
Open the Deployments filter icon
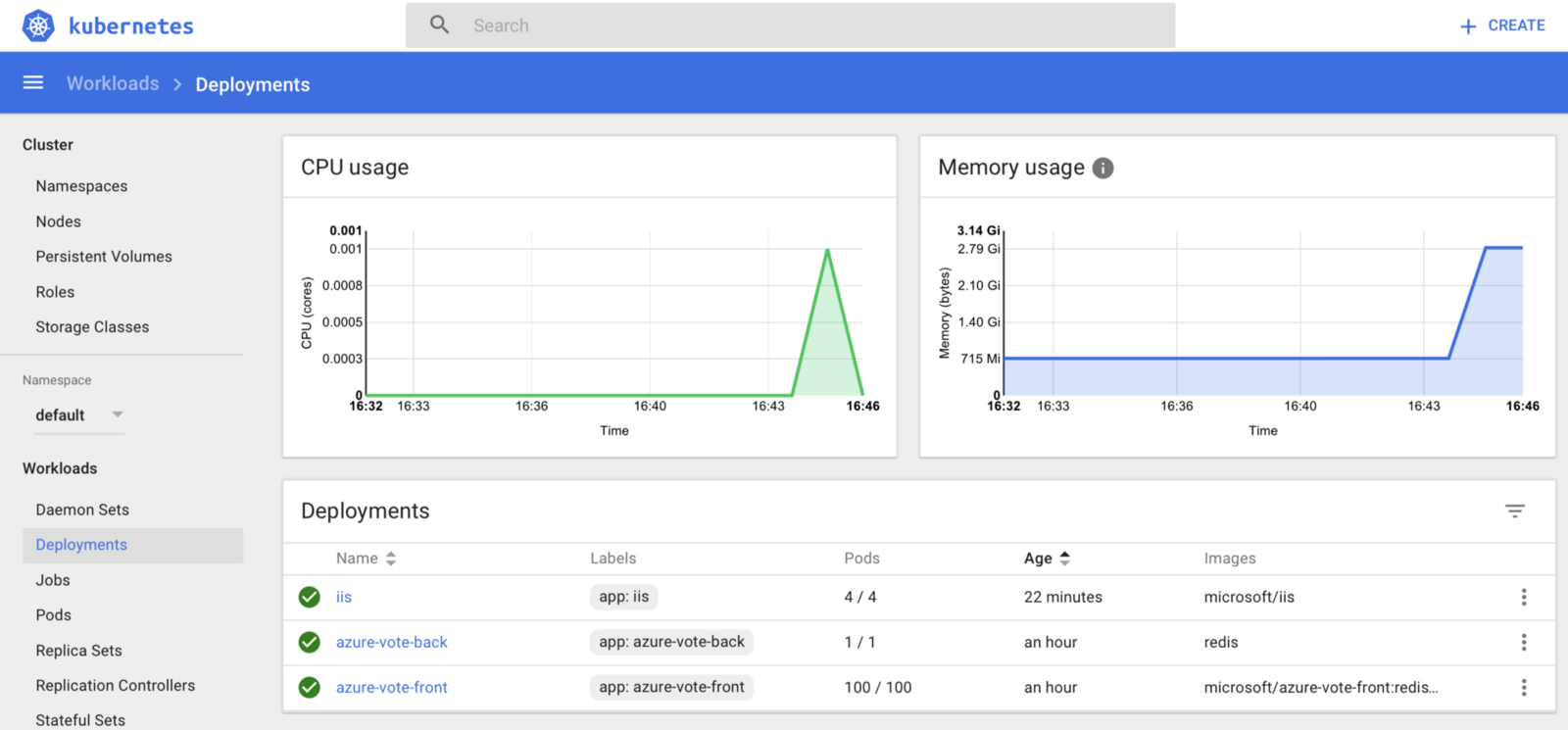(1515, 511)
